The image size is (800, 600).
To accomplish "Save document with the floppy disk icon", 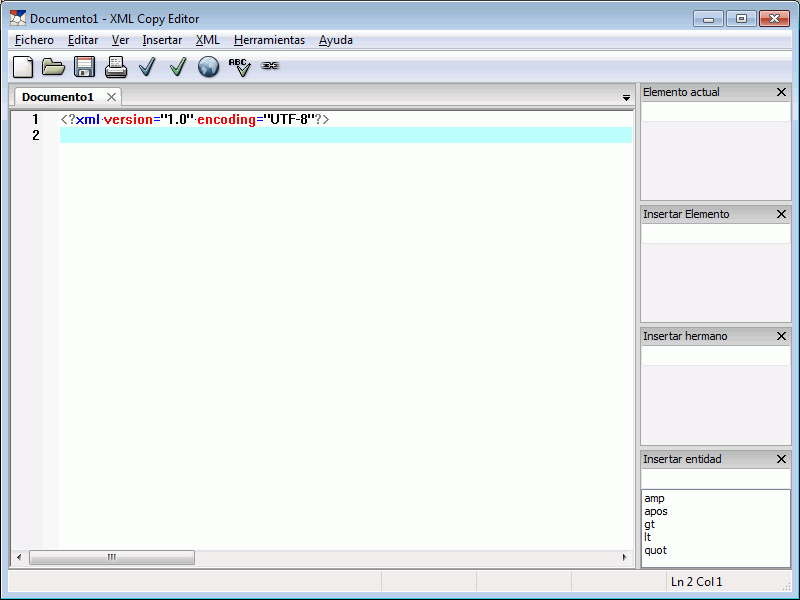I will point(84,67).
